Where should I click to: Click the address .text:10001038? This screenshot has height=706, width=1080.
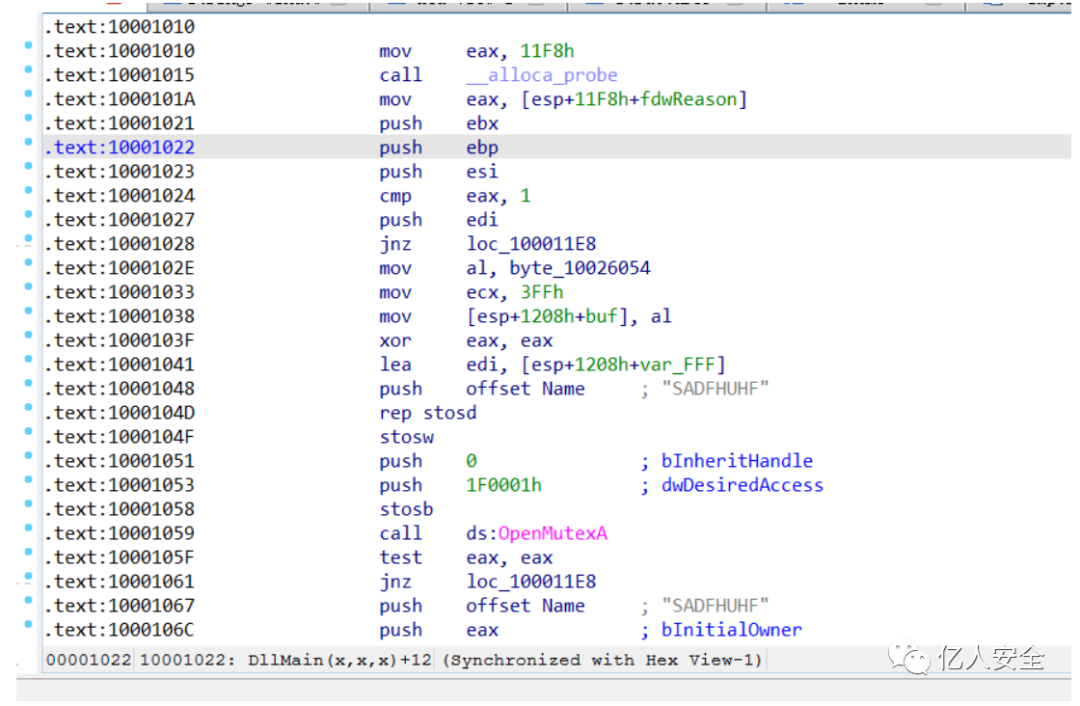pos(120,317)
